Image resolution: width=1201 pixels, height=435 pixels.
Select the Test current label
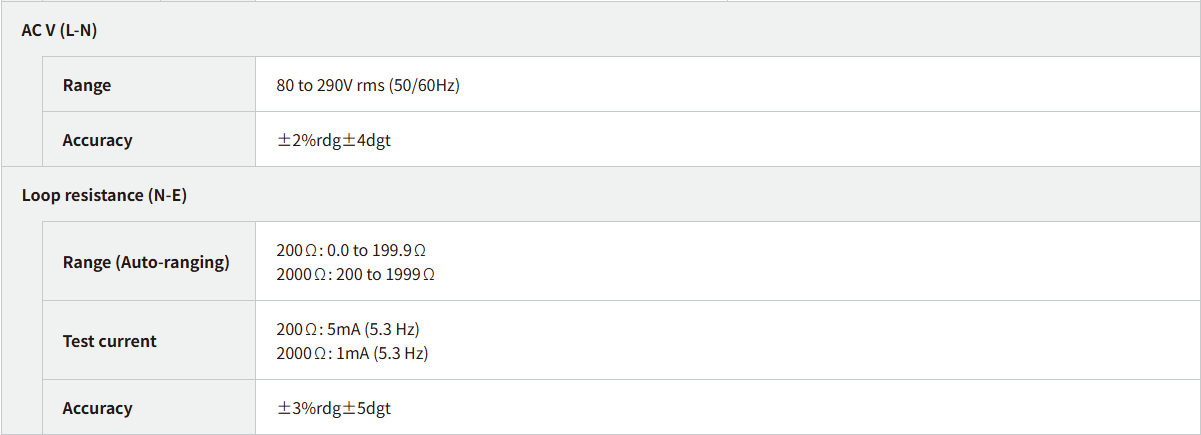[x=109, y=341]
